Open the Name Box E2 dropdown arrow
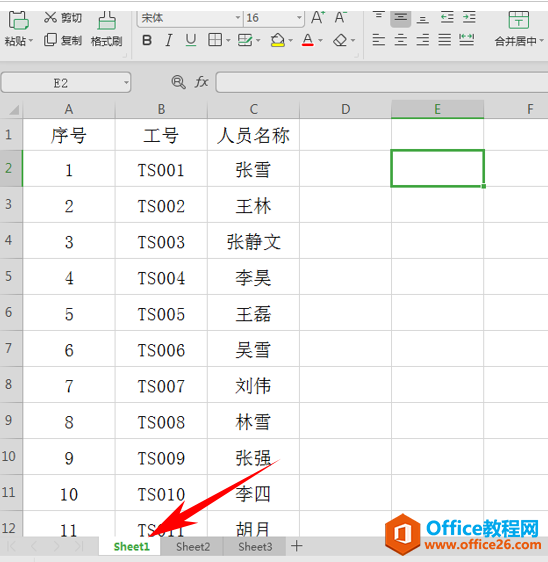This screenshot has height=562, width=548. pos(126,83)
